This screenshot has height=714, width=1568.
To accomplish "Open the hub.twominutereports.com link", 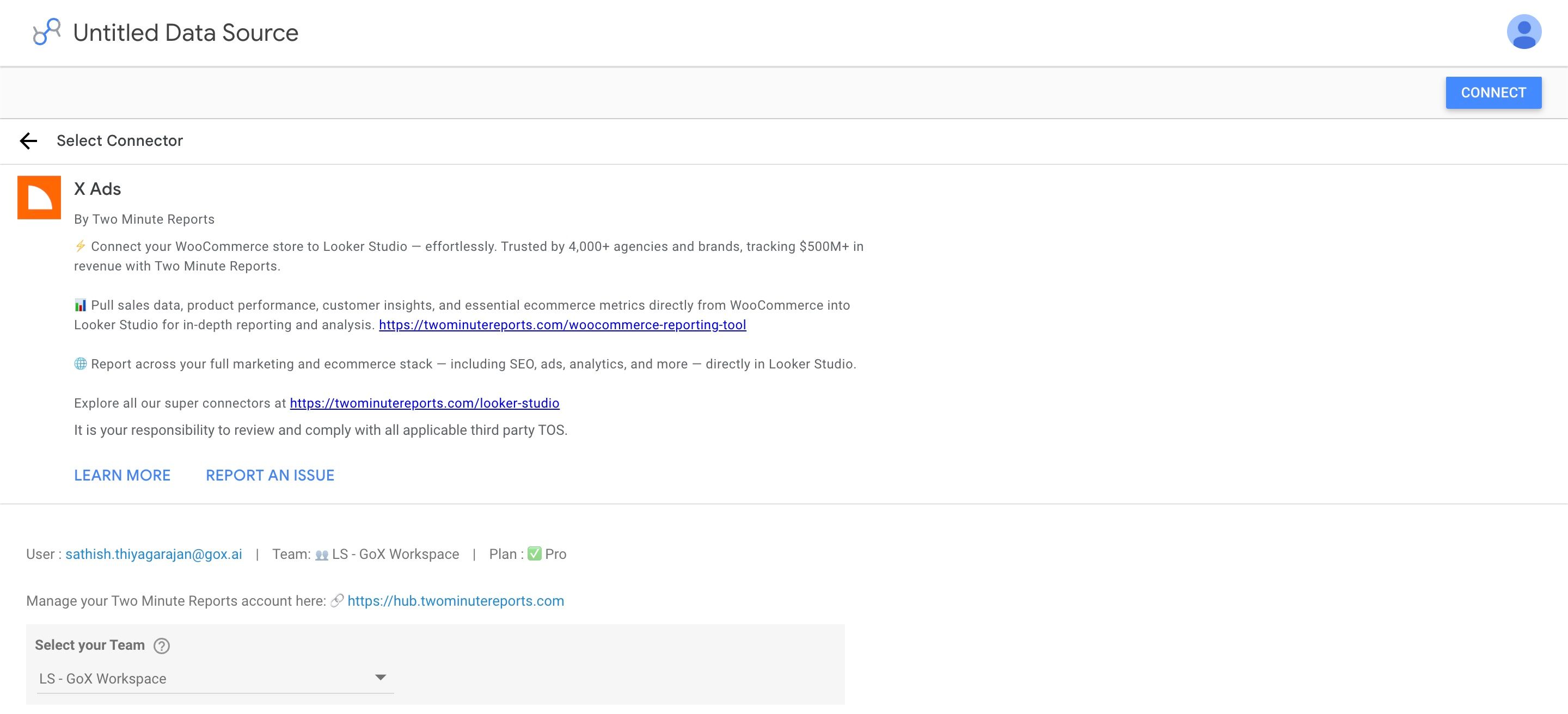I will (x=455, y=601).
